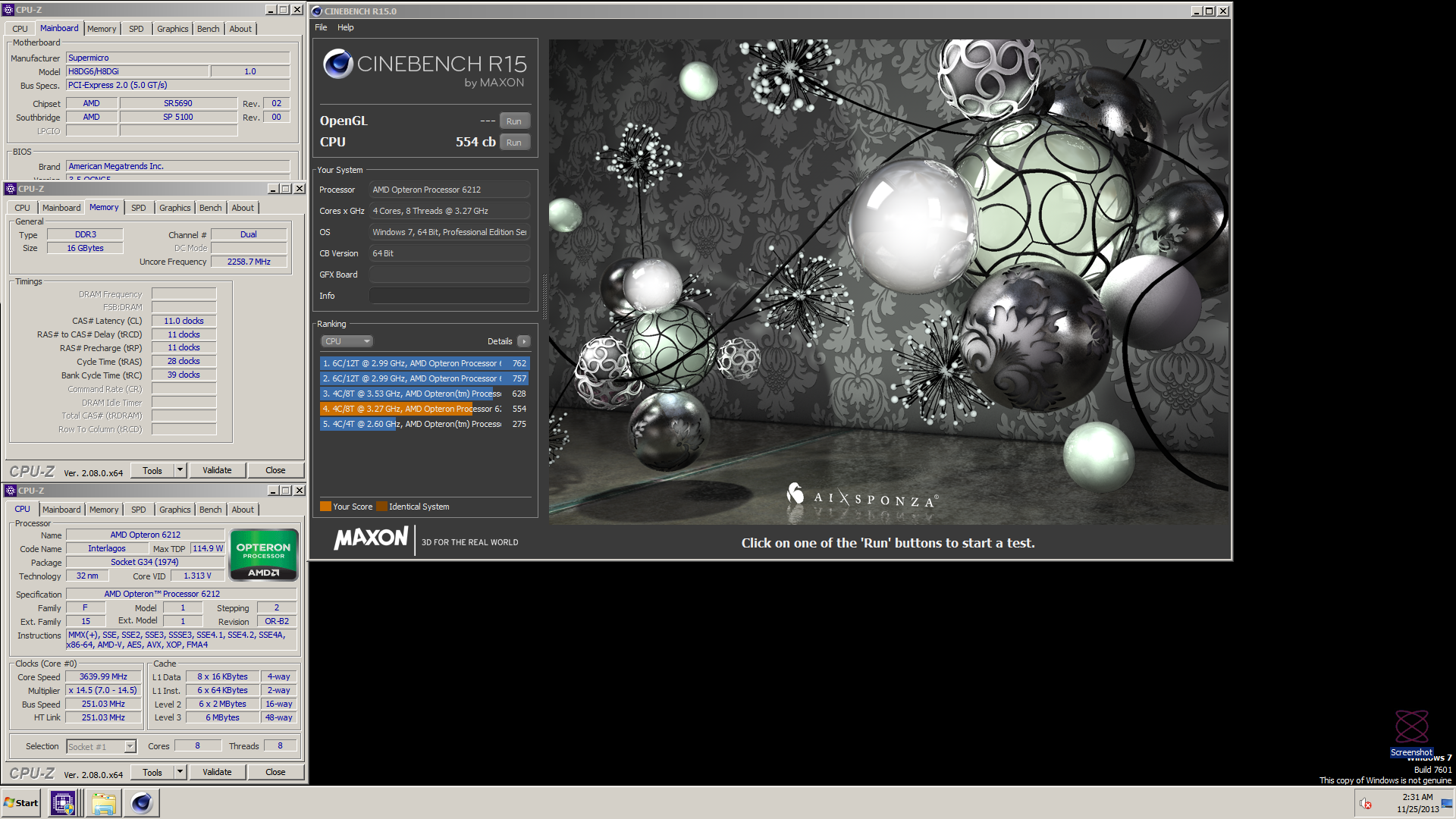Screen dimensions: 1456x819
Task: Click the Cinebench taskbar icon
Action: tap(142, 802)
